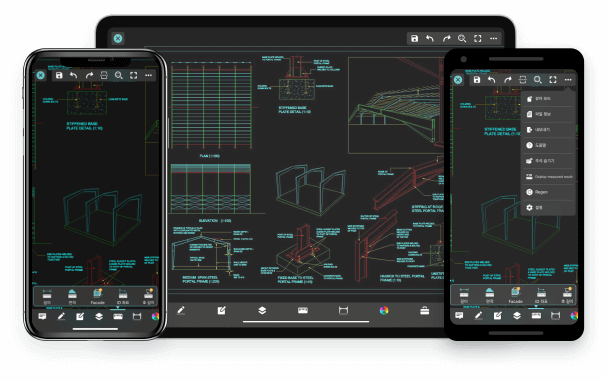This screenshot has width=607, height=381.
Task: Select the Facade tool on the Android phone
Action: point(515,295)
